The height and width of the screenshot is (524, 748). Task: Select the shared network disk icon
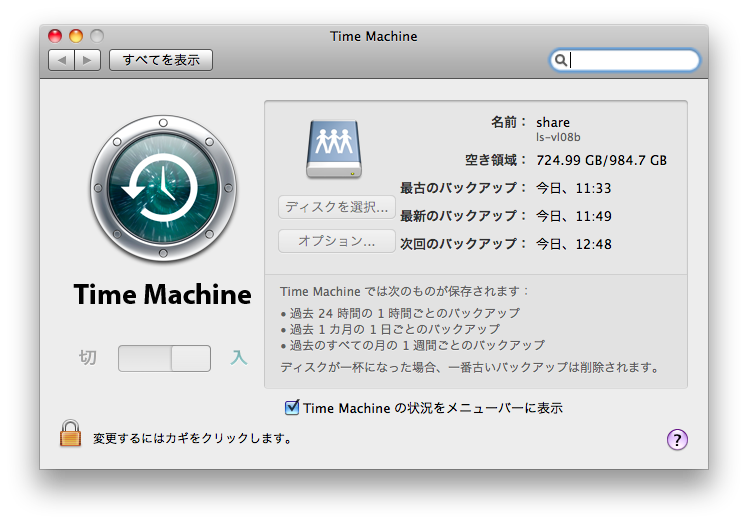click(x=334, y=149)
